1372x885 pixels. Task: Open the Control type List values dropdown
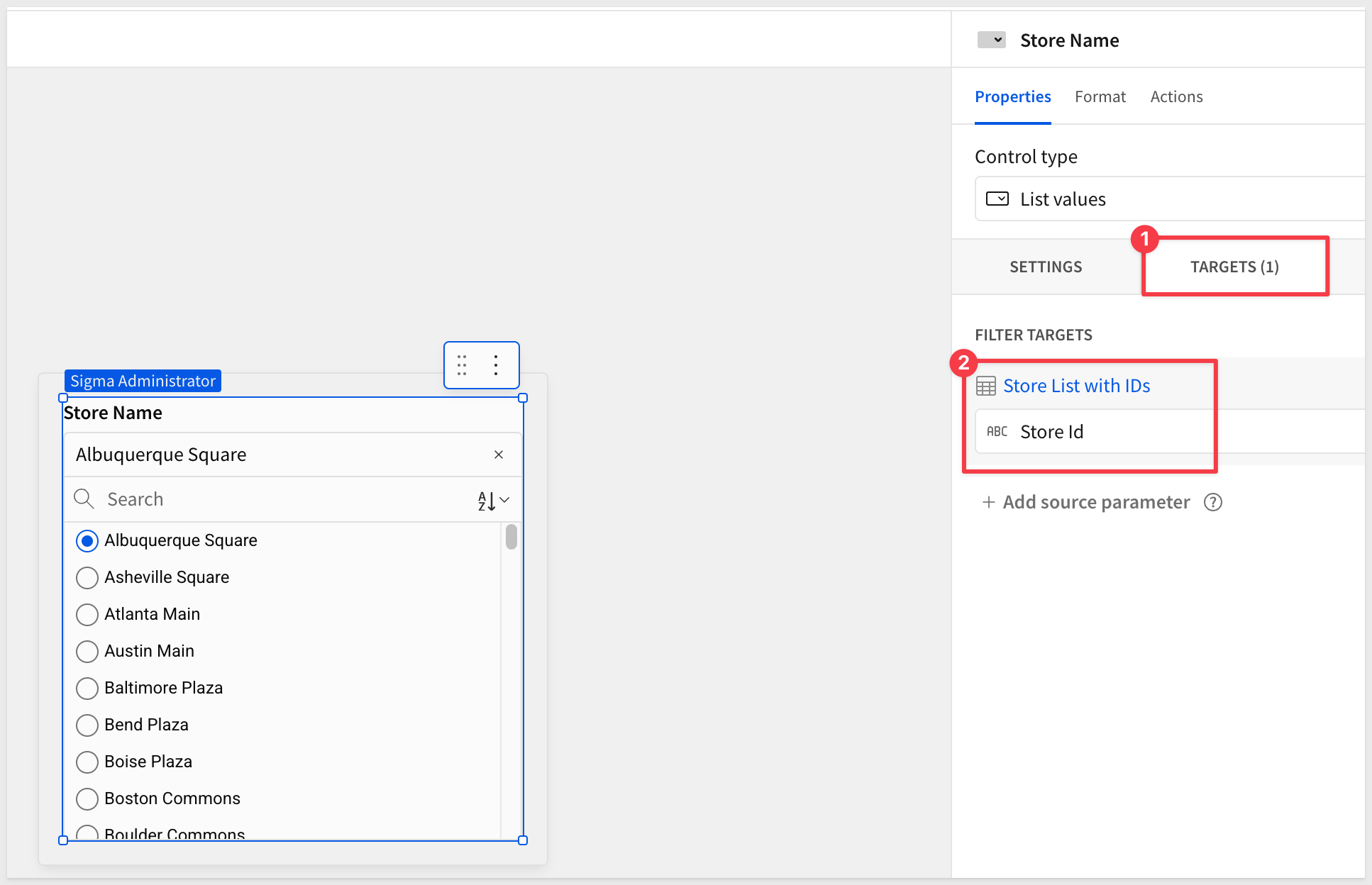(x=1171, y=199)
